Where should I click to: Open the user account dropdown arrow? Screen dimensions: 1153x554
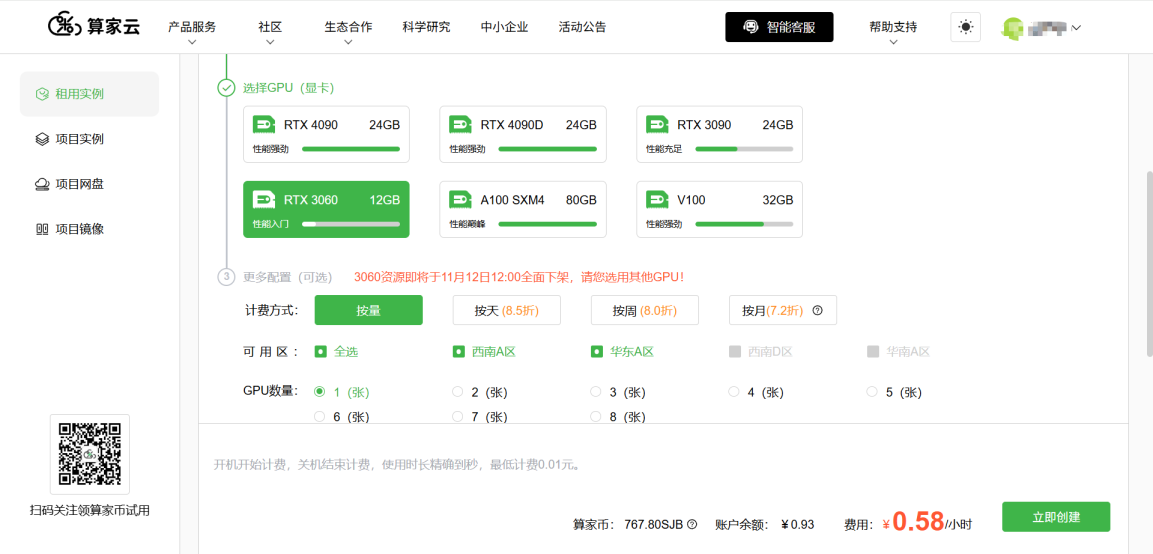coord(1076,28)
